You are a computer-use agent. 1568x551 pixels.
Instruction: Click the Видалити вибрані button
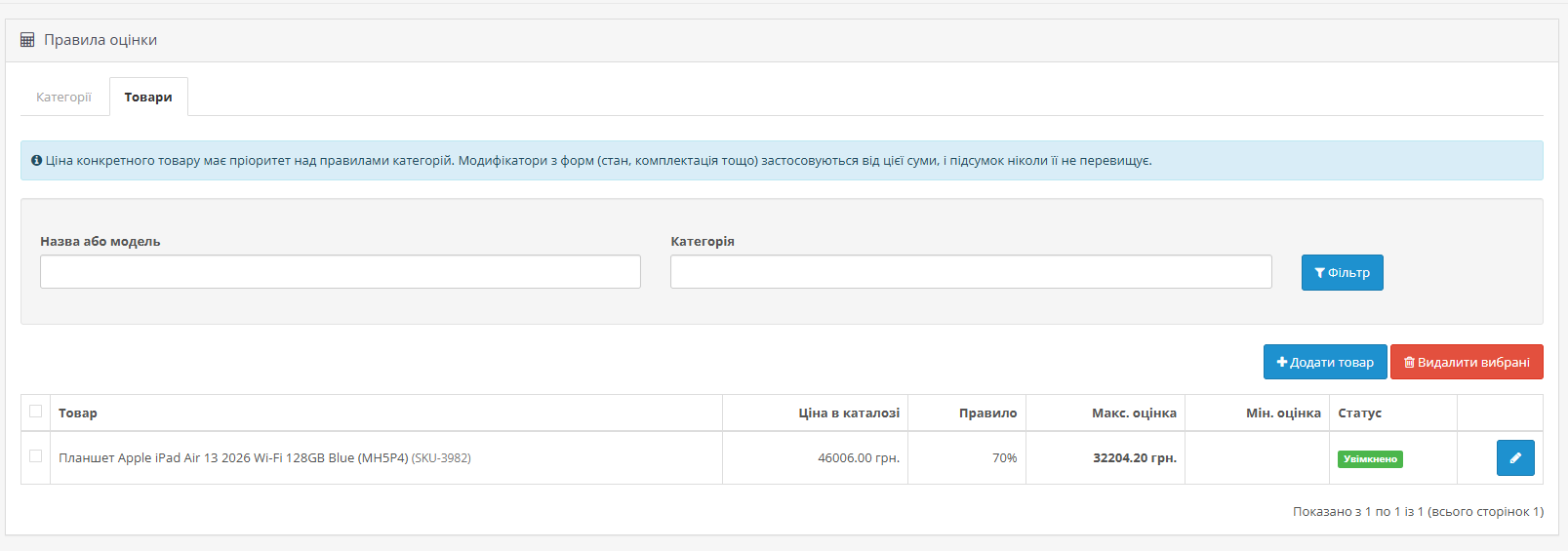coord(1467,362)
